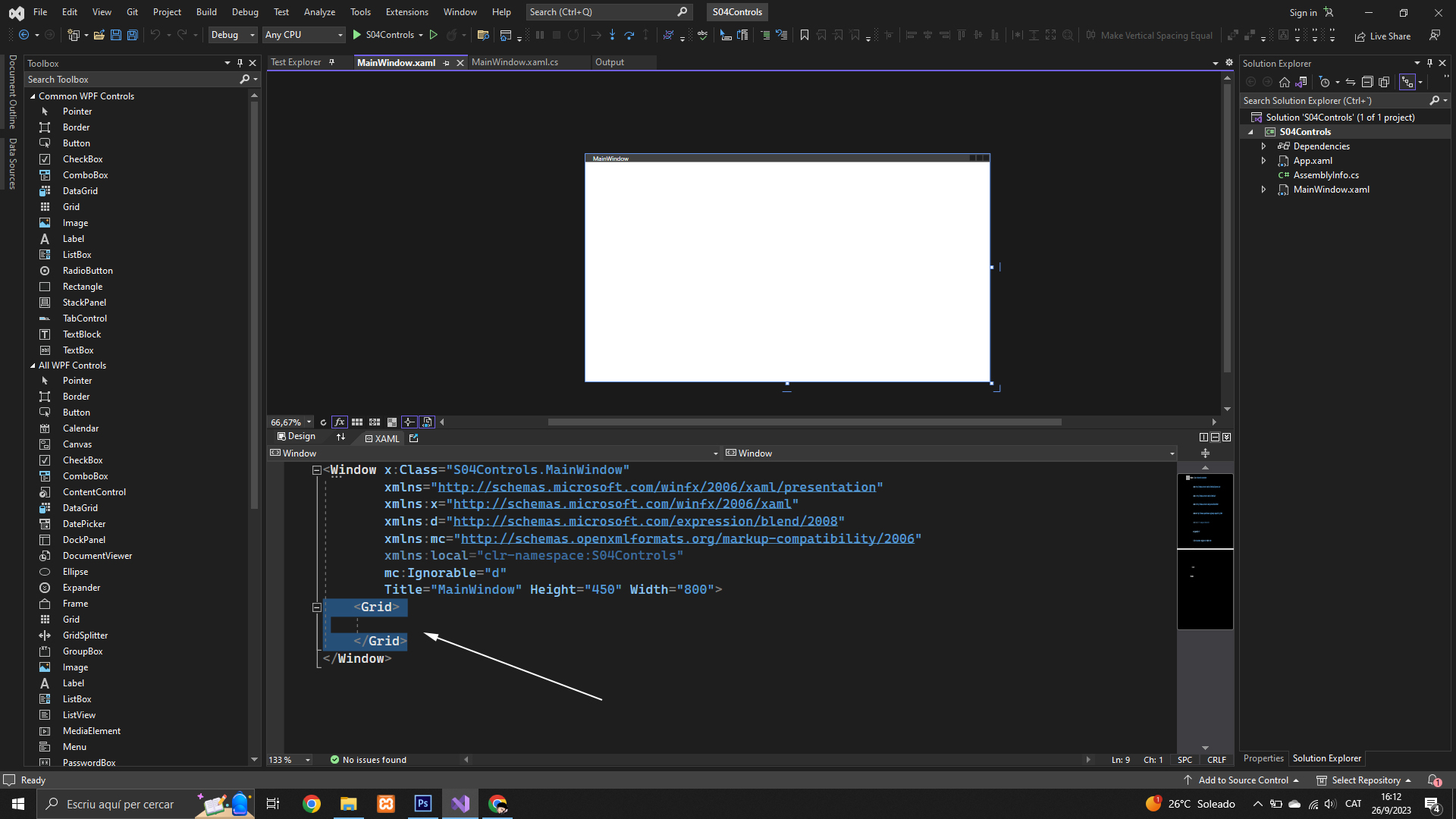Image resolution: width=1456 pixels, height=819 pixels.
Task: Click the designer horizontal scrollbar
Action: tap(804, 422)
